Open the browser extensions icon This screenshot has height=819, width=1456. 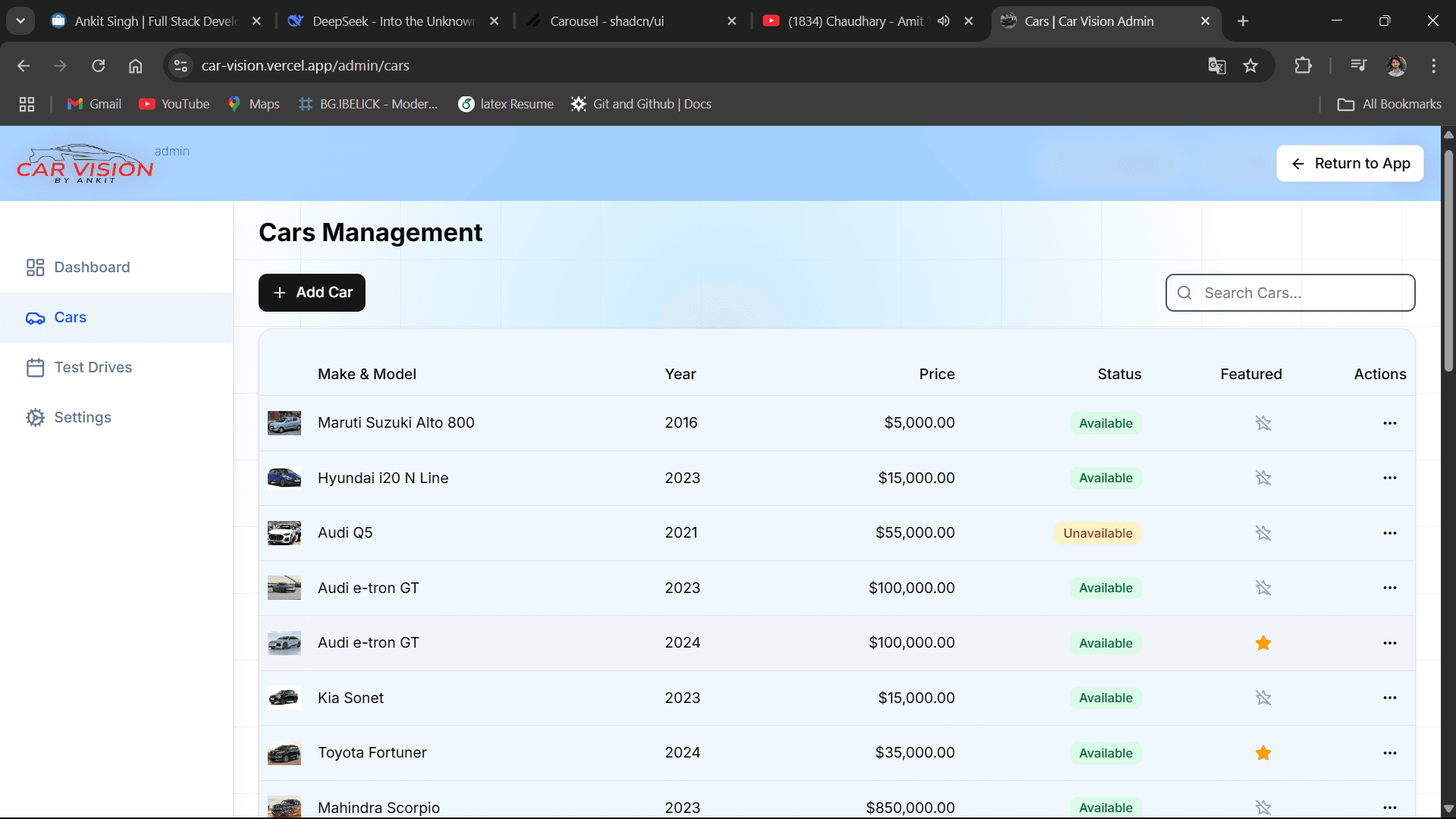coord(1303,66)
